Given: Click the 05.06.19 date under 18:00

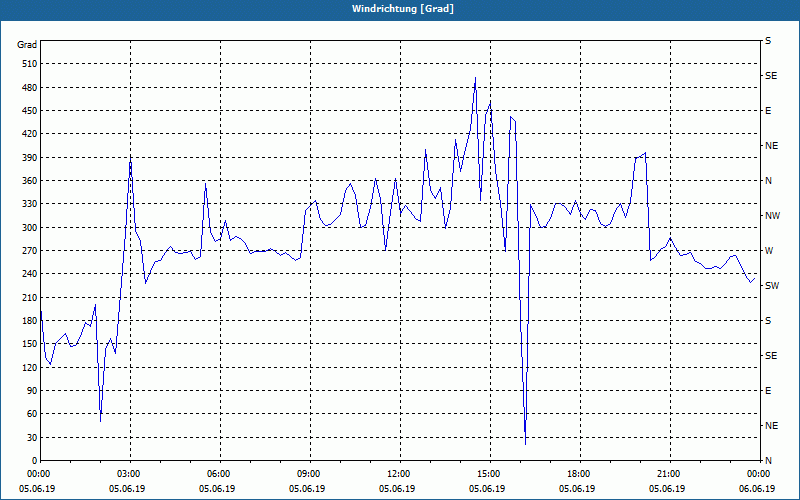Looking at the screenshot, I should pos(577,489).
